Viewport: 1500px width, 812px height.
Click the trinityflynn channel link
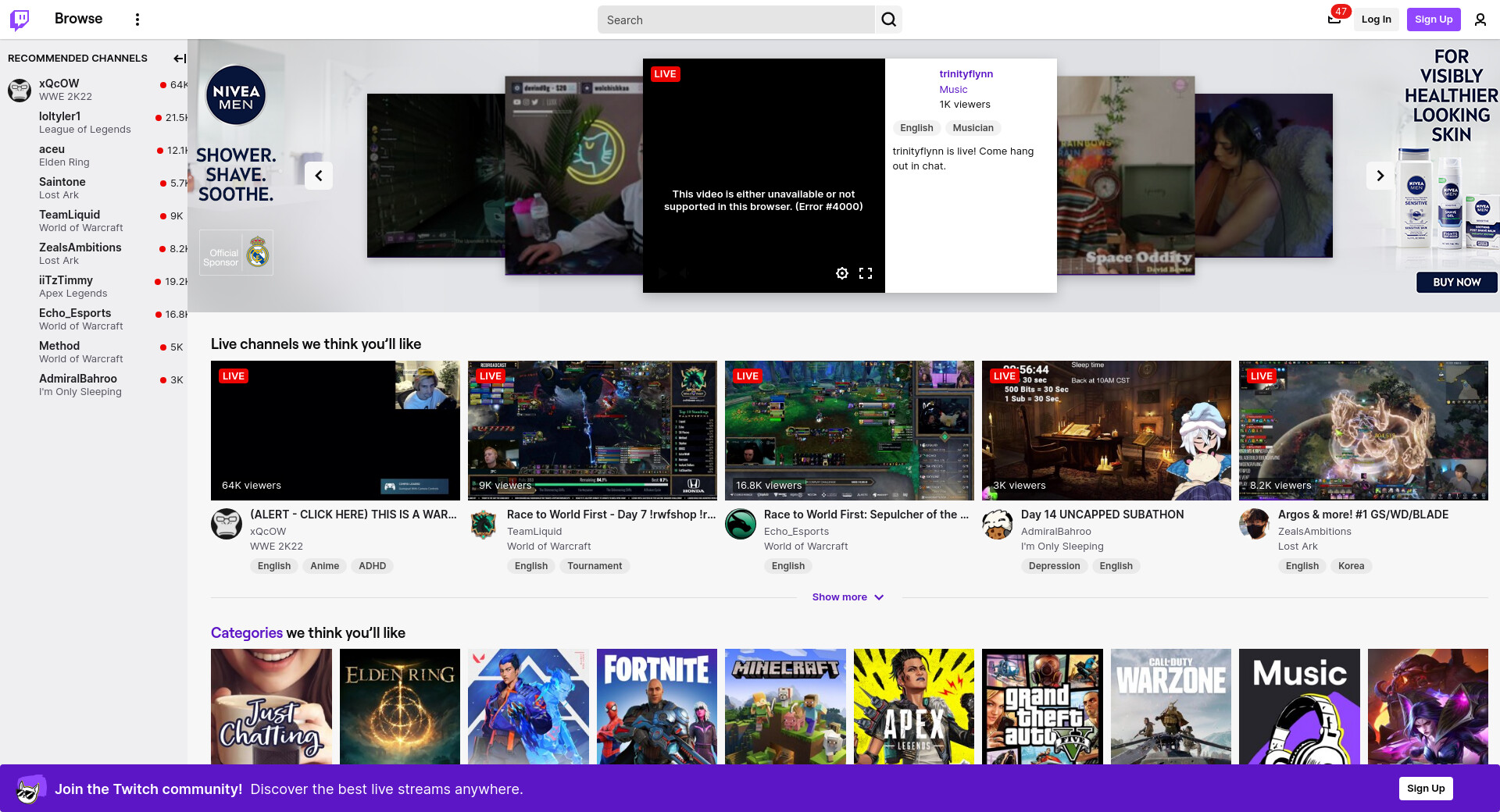click(x=966, y=74)
